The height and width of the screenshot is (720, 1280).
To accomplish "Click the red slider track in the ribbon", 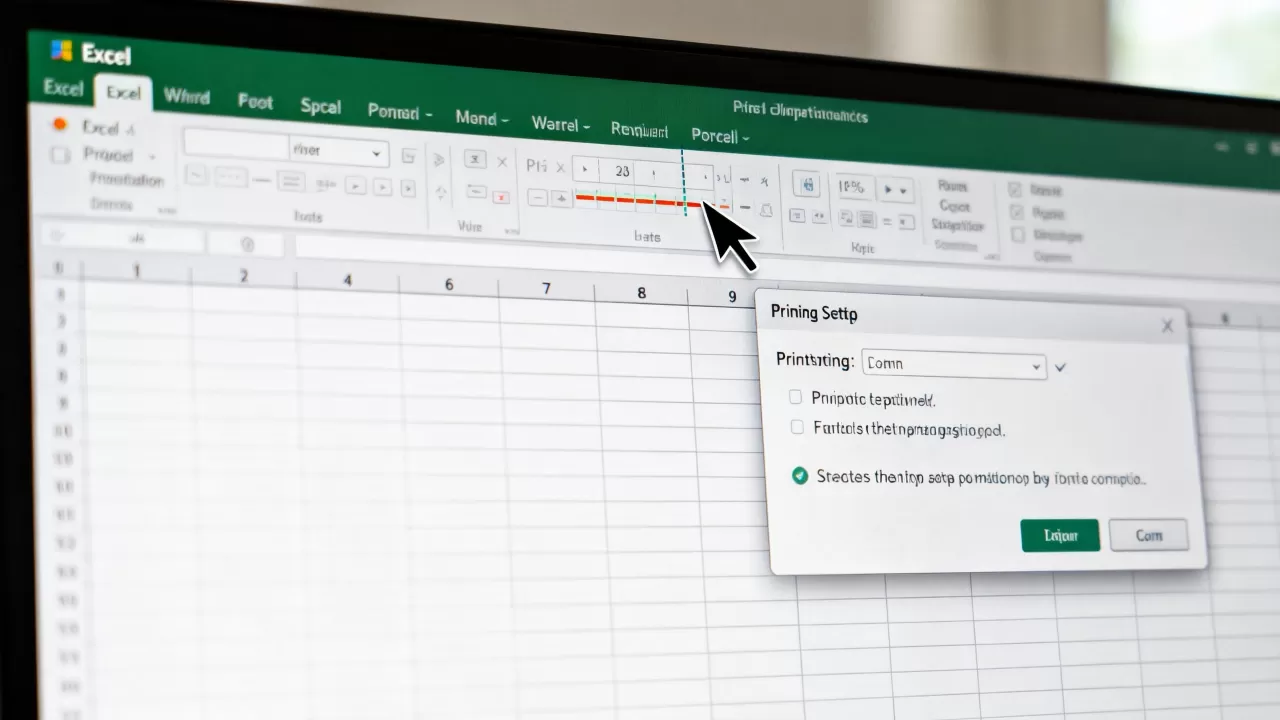I will click(x=638, y=200).
